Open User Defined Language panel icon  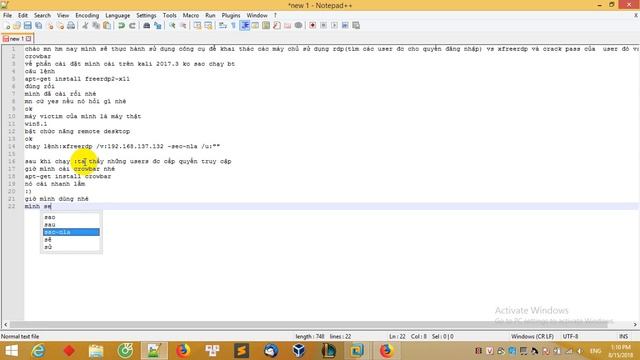(255, 26)
